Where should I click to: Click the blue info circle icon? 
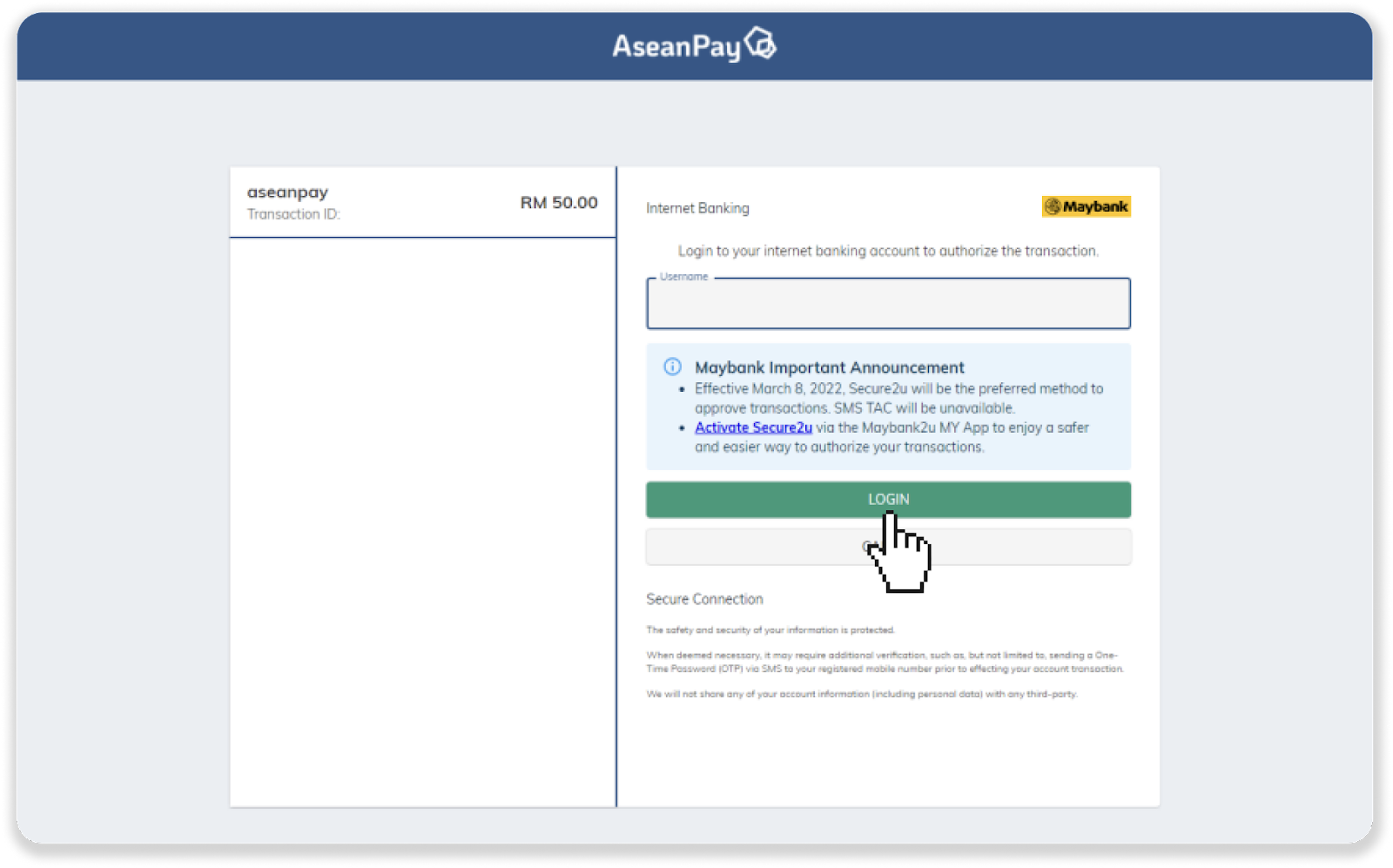[x=672, y=367]
